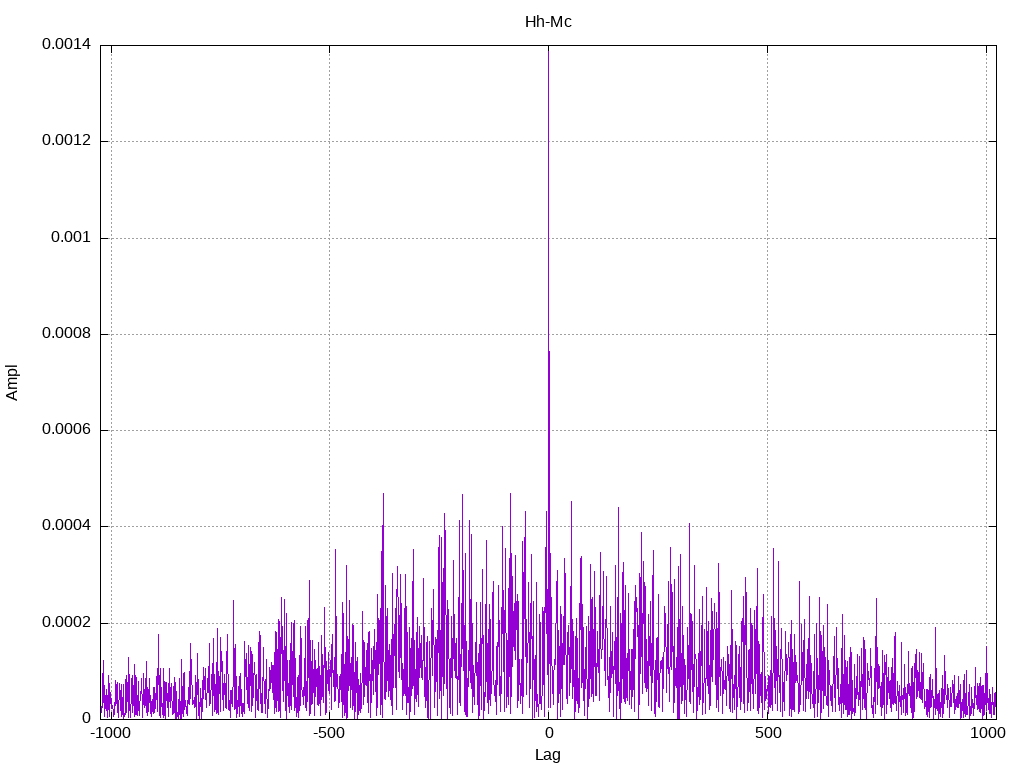1024x768 pixels.
Task: Click x-axis tick label 1000
Action: (x=987, y=733)
